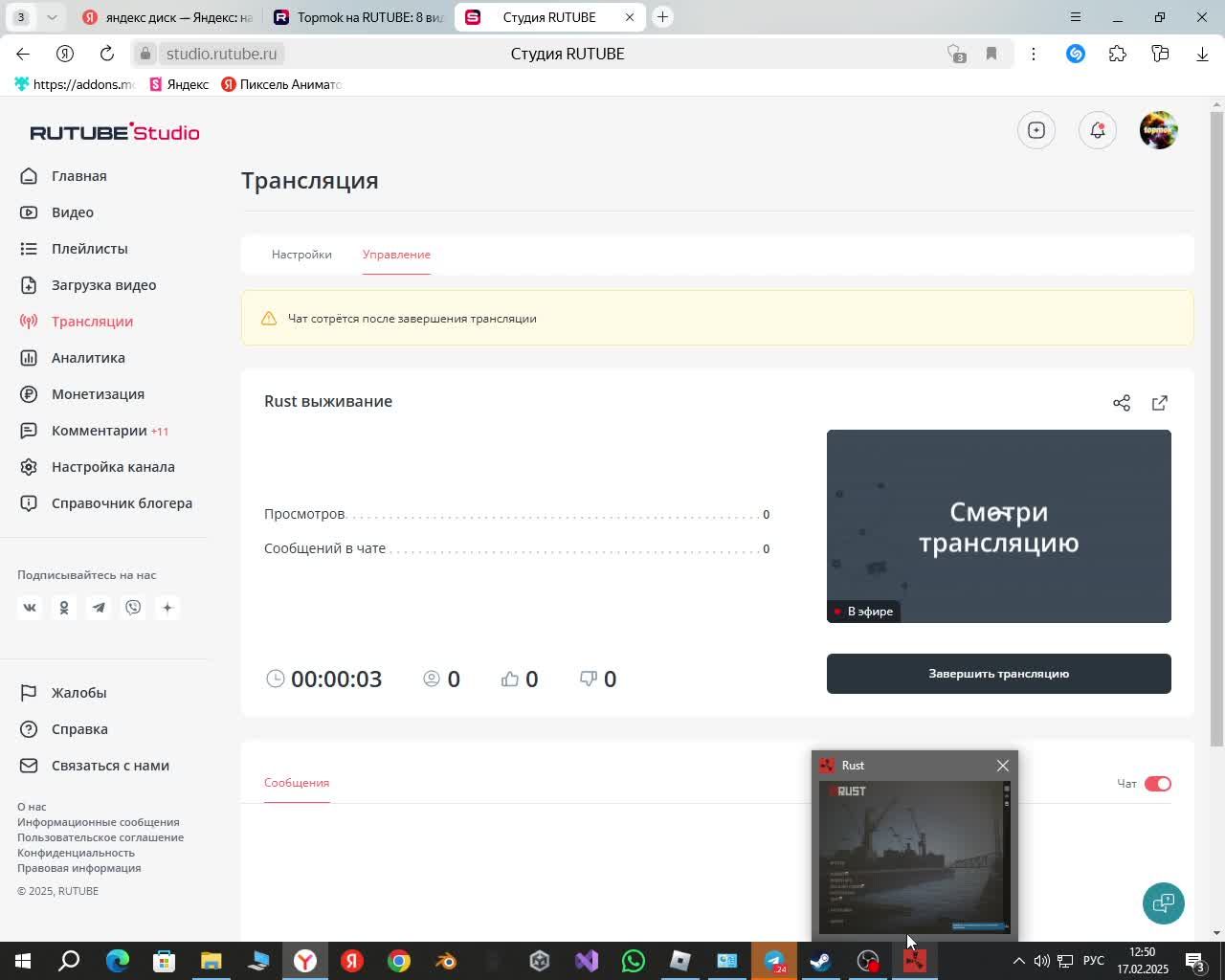The height and width of the screenshot is (980, 1225).
Task: Click the RUTUBE Studio logo
Action: click(x=115, y=132)
